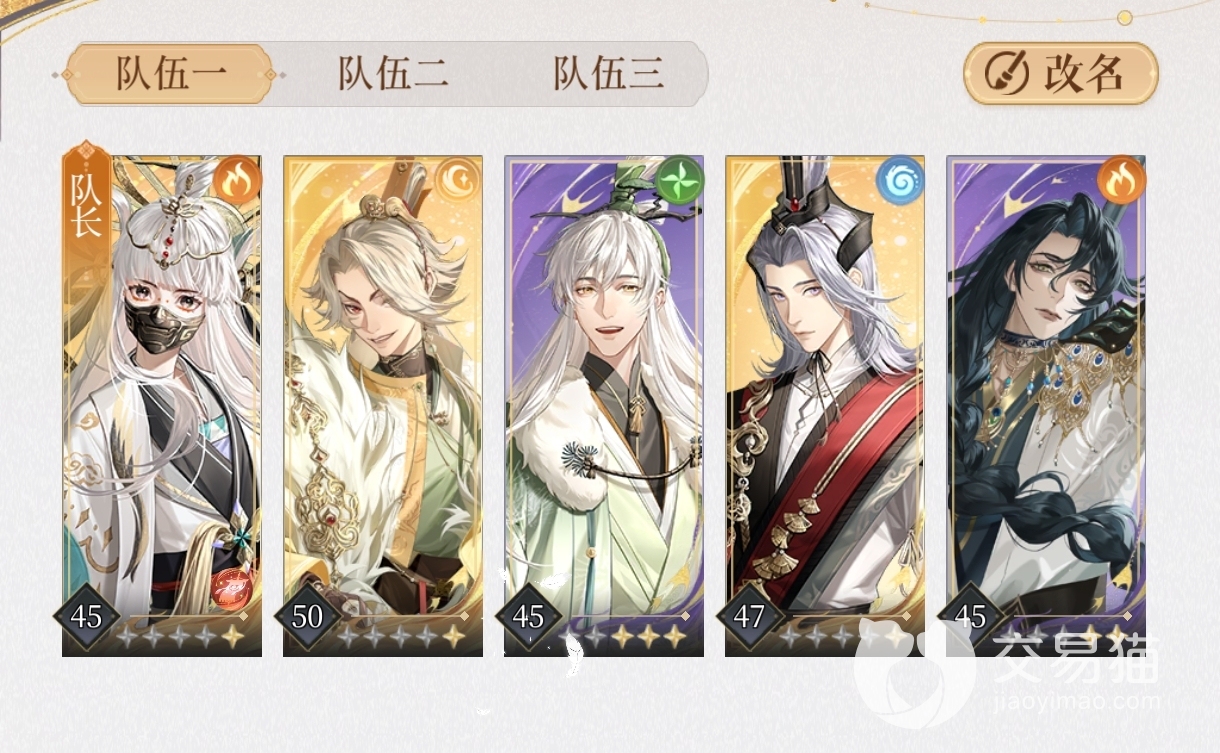Select the green-hat white-haired character card
This screenshot has height=753, width=1220.
click(x=604, y=405)
